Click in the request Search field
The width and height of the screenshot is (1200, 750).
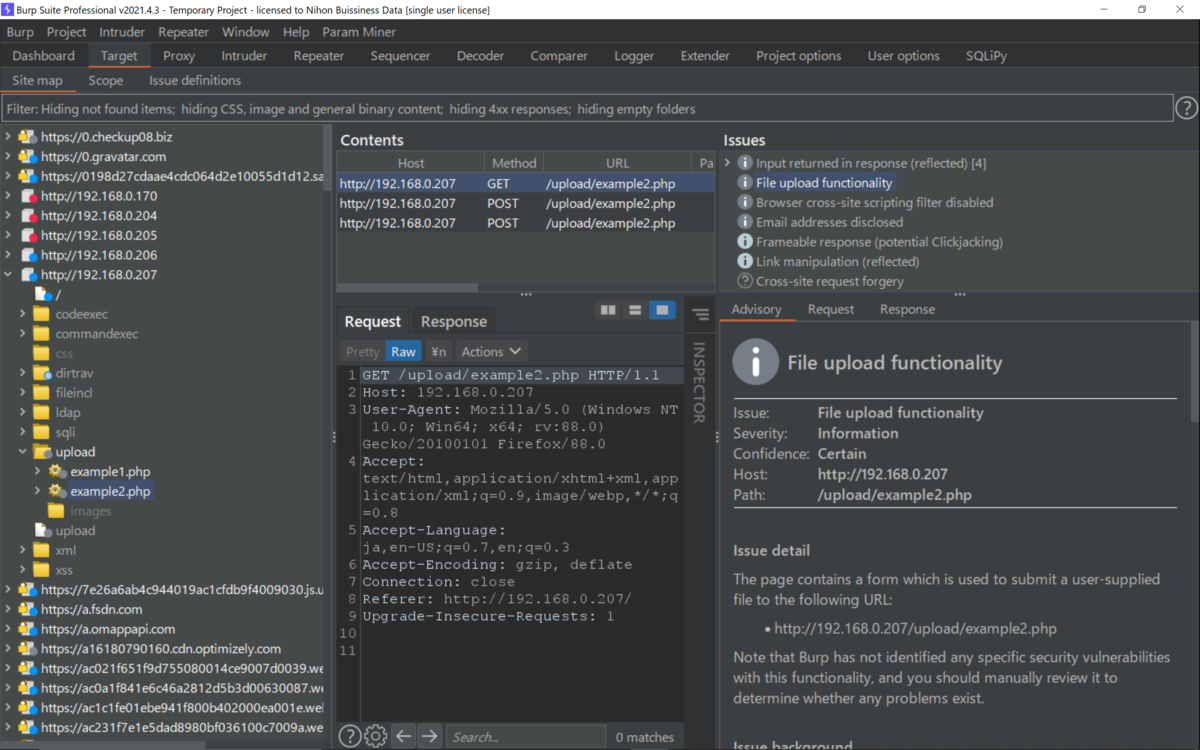pos(525,736)
